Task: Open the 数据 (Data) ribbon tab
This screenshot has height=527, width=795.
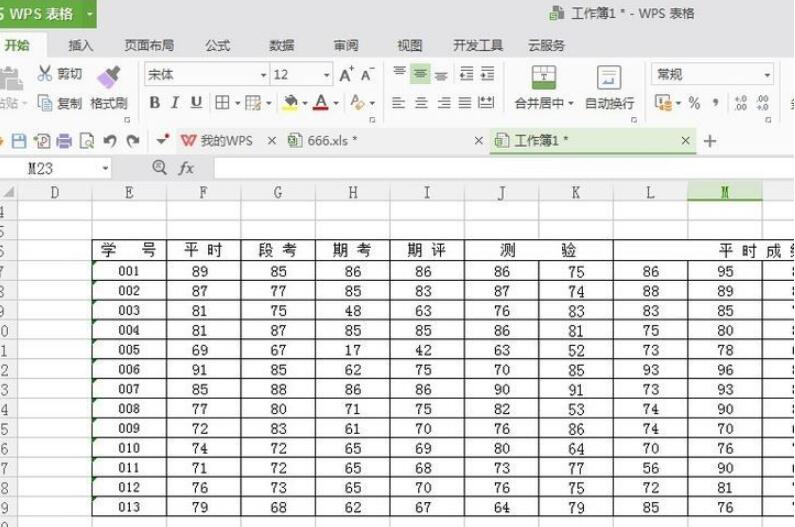Action: [x=281, y=46]
